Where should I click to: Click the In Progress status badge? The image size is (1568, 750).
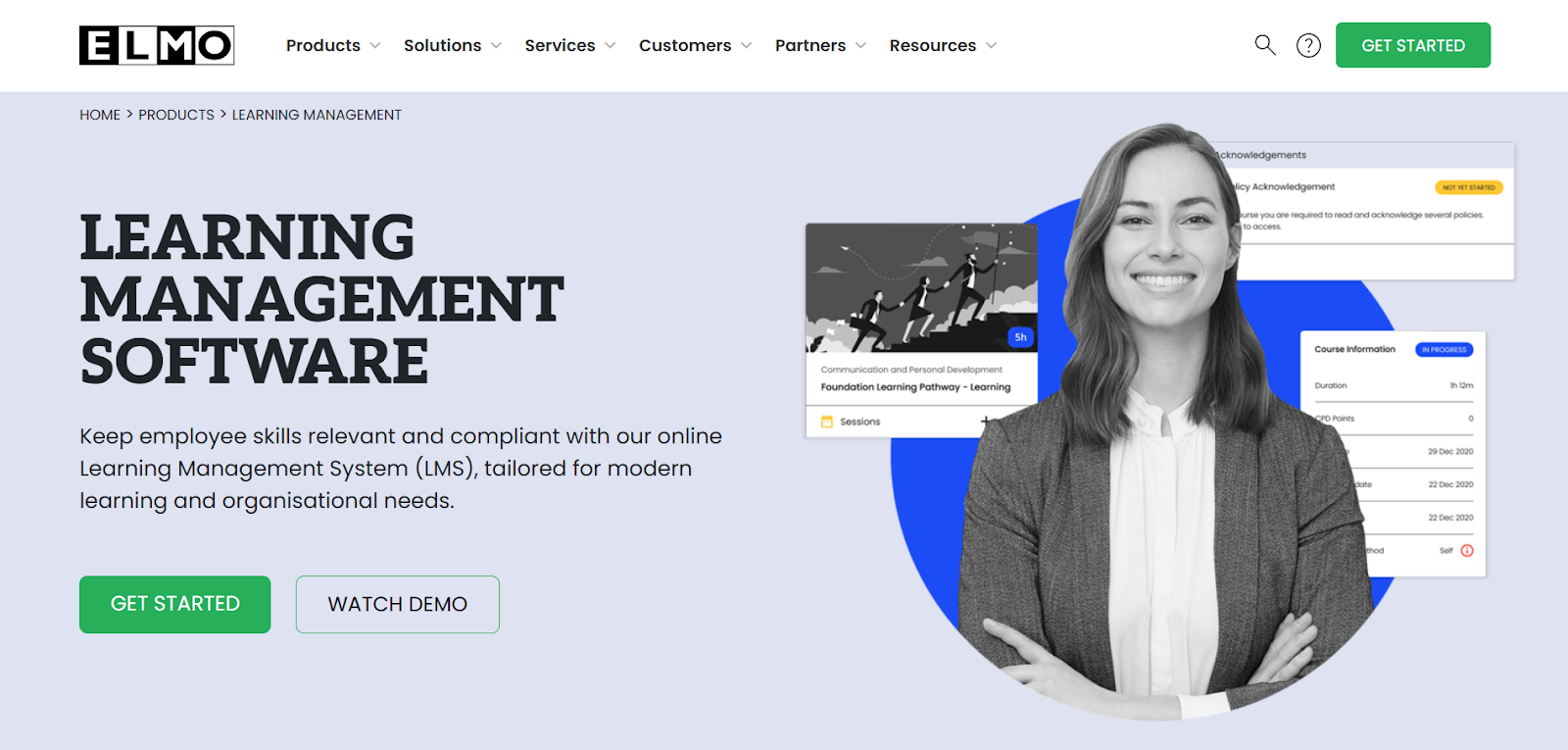pos(1444,350)
